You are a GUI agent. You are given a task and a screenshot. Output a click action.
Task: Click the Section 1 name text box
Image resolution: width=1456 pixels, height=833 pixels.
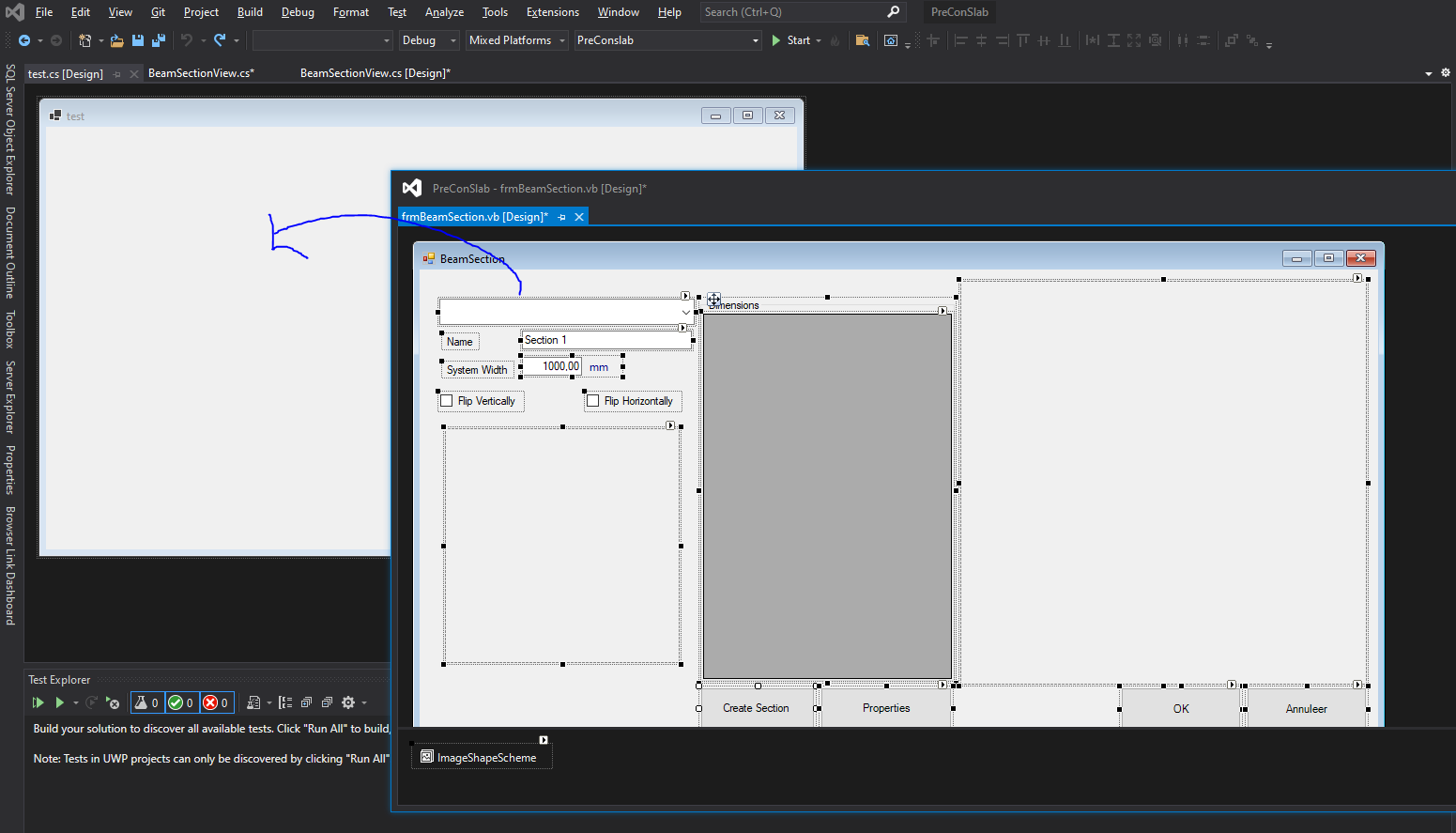point(605,340)
